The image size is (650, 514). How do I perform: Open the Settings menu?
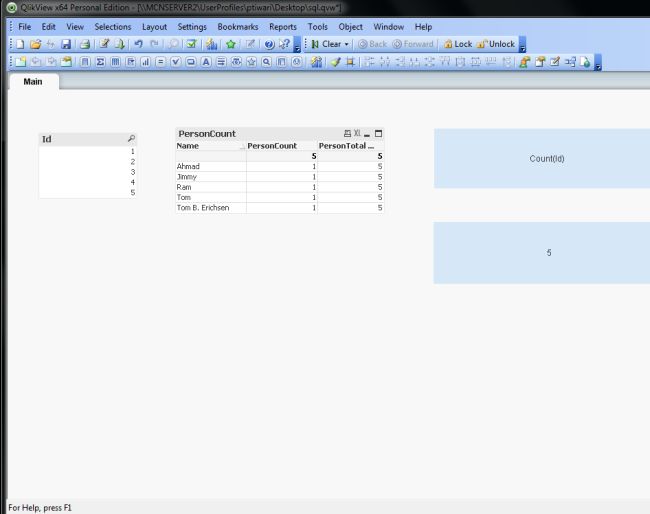[x=192, y=27]
